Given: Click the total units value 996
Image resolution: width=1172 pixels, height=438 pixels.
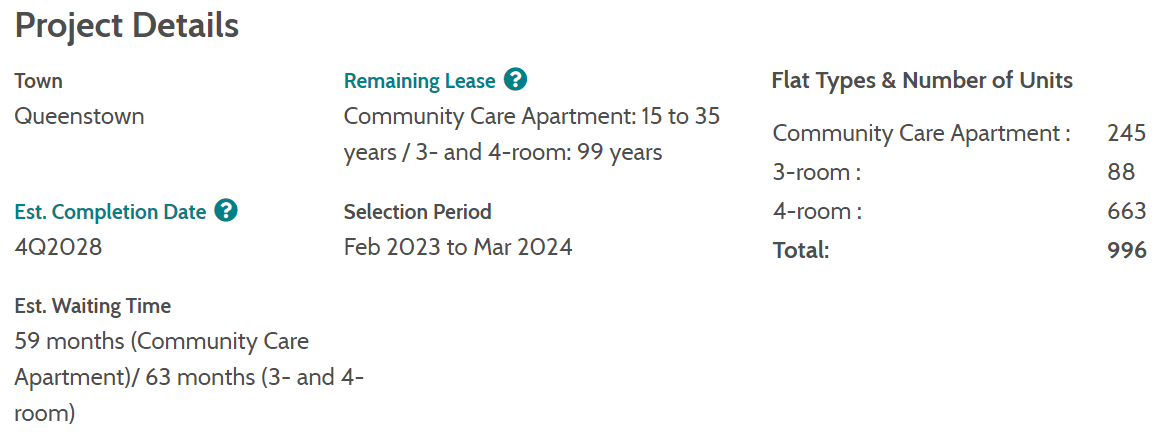Looking at the screenshot, I should (x=1126, y=250).
